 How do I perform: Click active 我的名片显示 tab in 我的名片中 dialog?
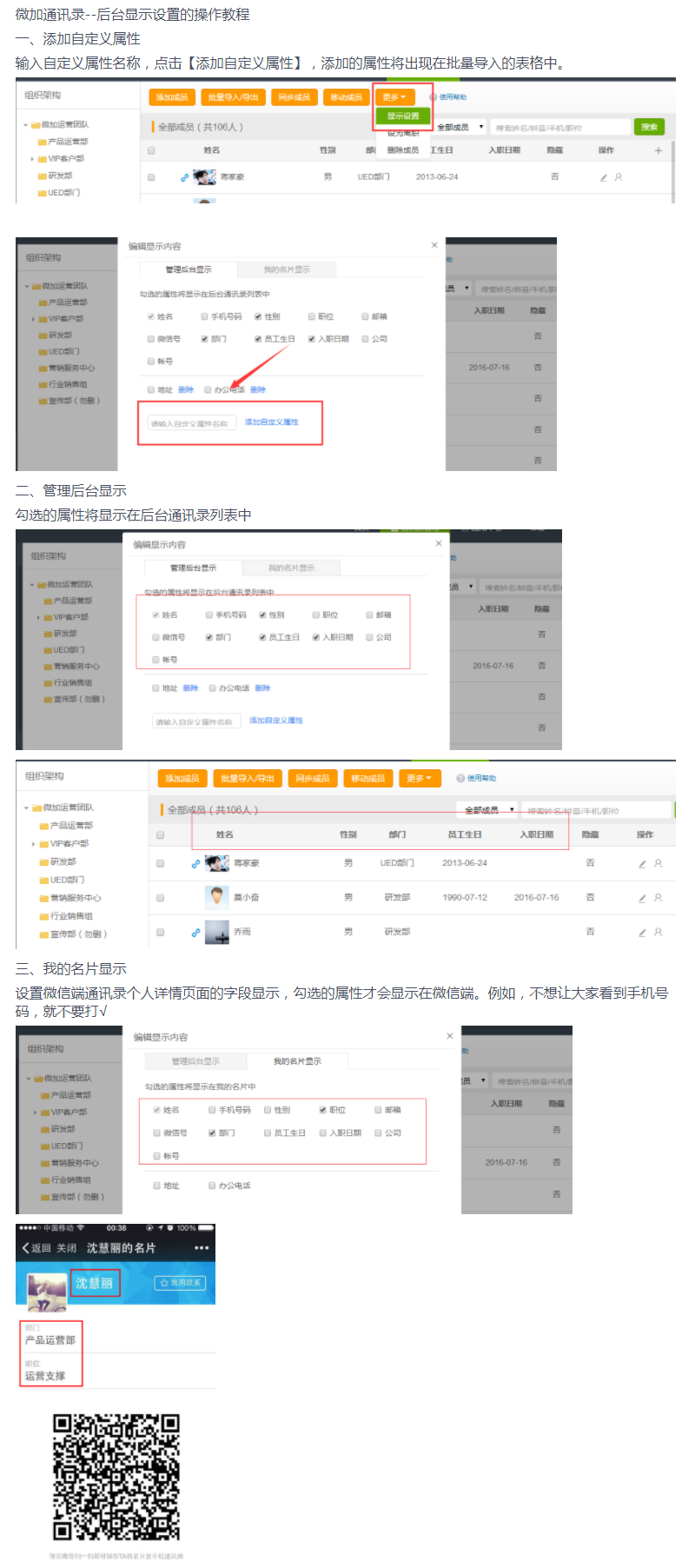297,1061
